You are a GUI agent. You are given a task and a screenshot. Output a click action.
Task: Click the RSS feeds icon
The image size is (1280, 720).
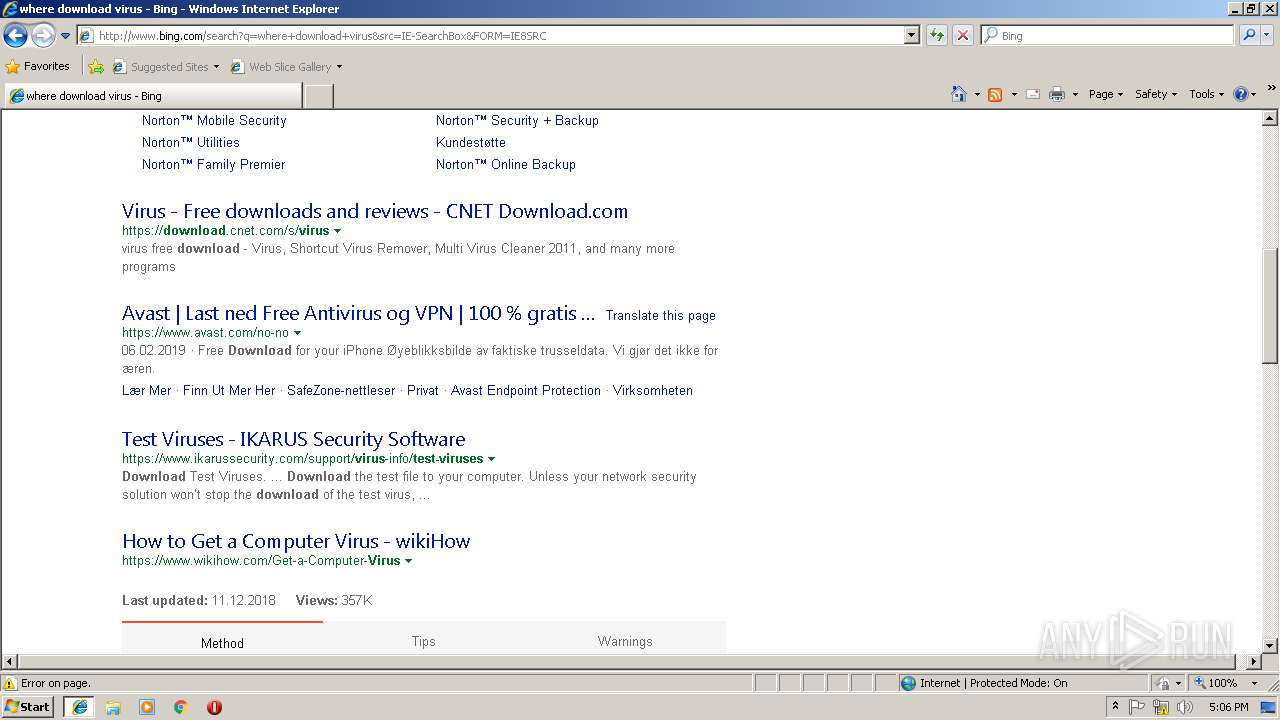click(995, 94)
